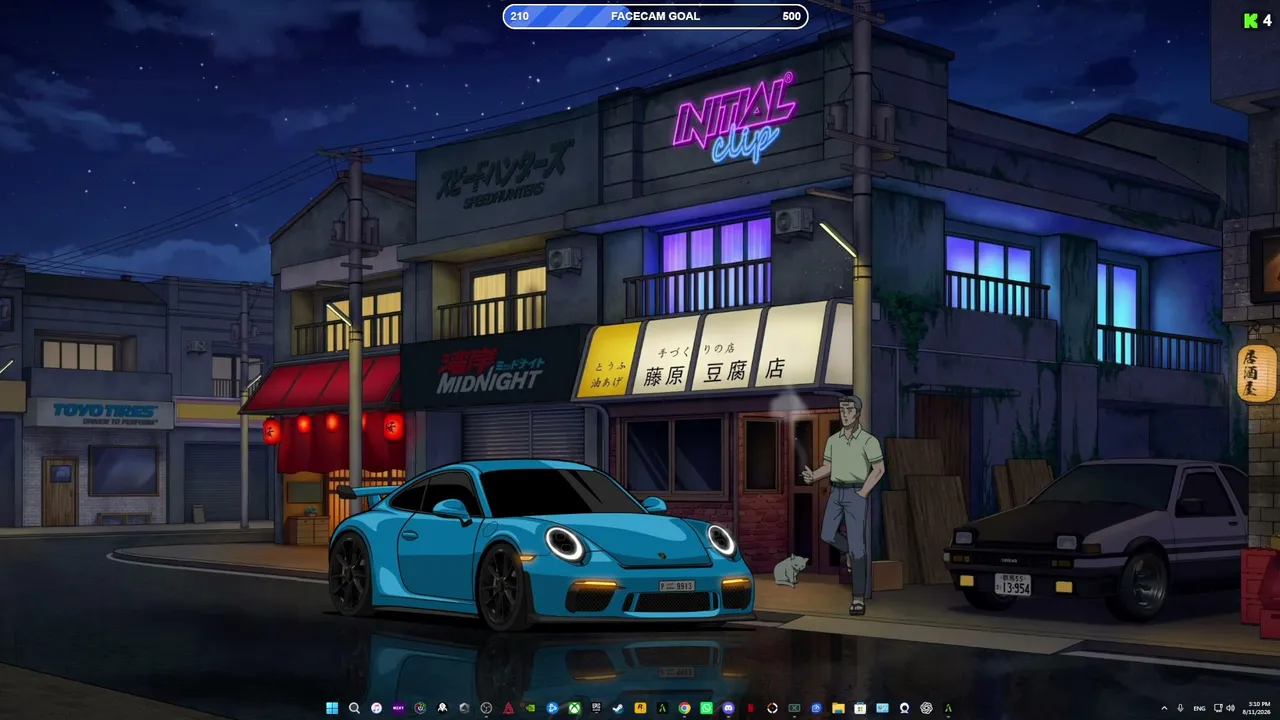
Task: Open the ChatGPT app icon
Action: click(x=926, y=708)
